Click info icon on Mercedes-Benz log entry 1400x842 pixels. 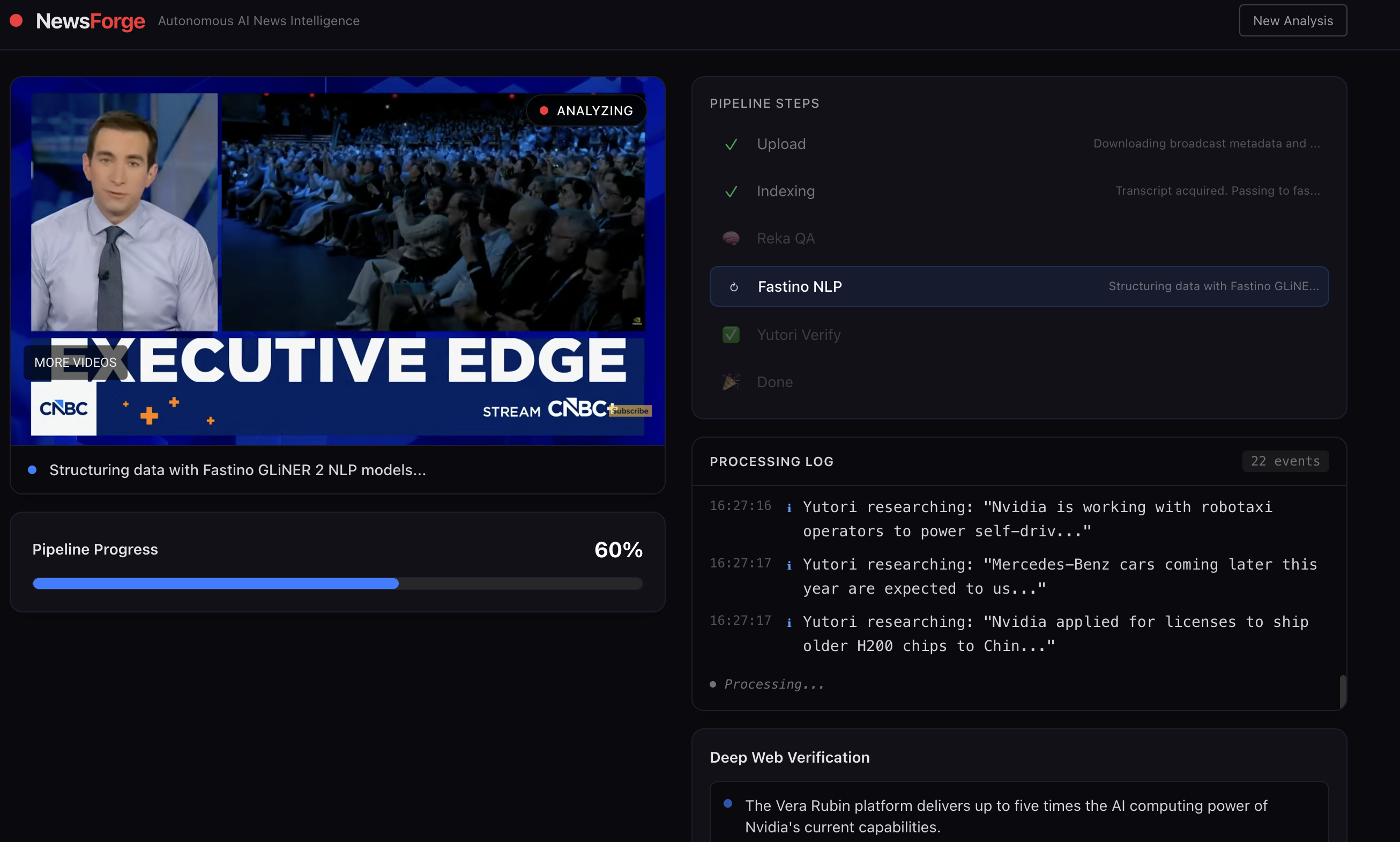coord(789,565)
